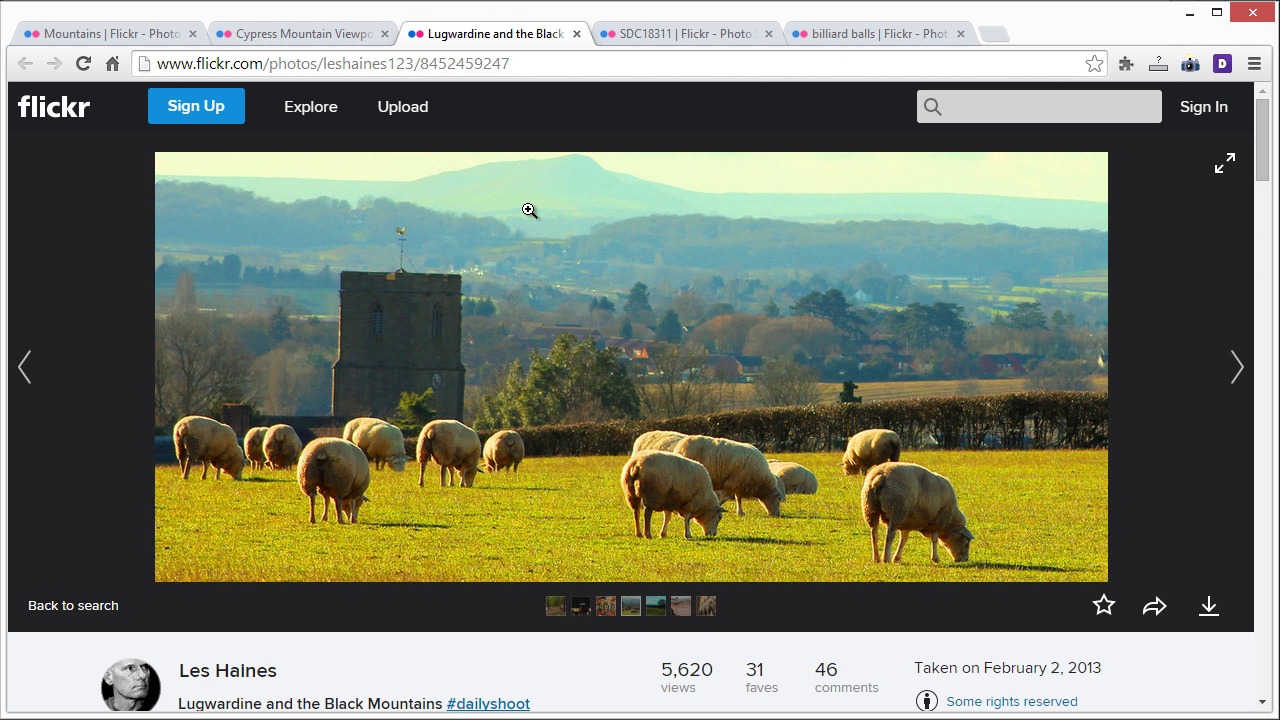This screenshot has height=720, width=1280.
Task: Open a new browser tab
Action: click(x=993, y=34)
